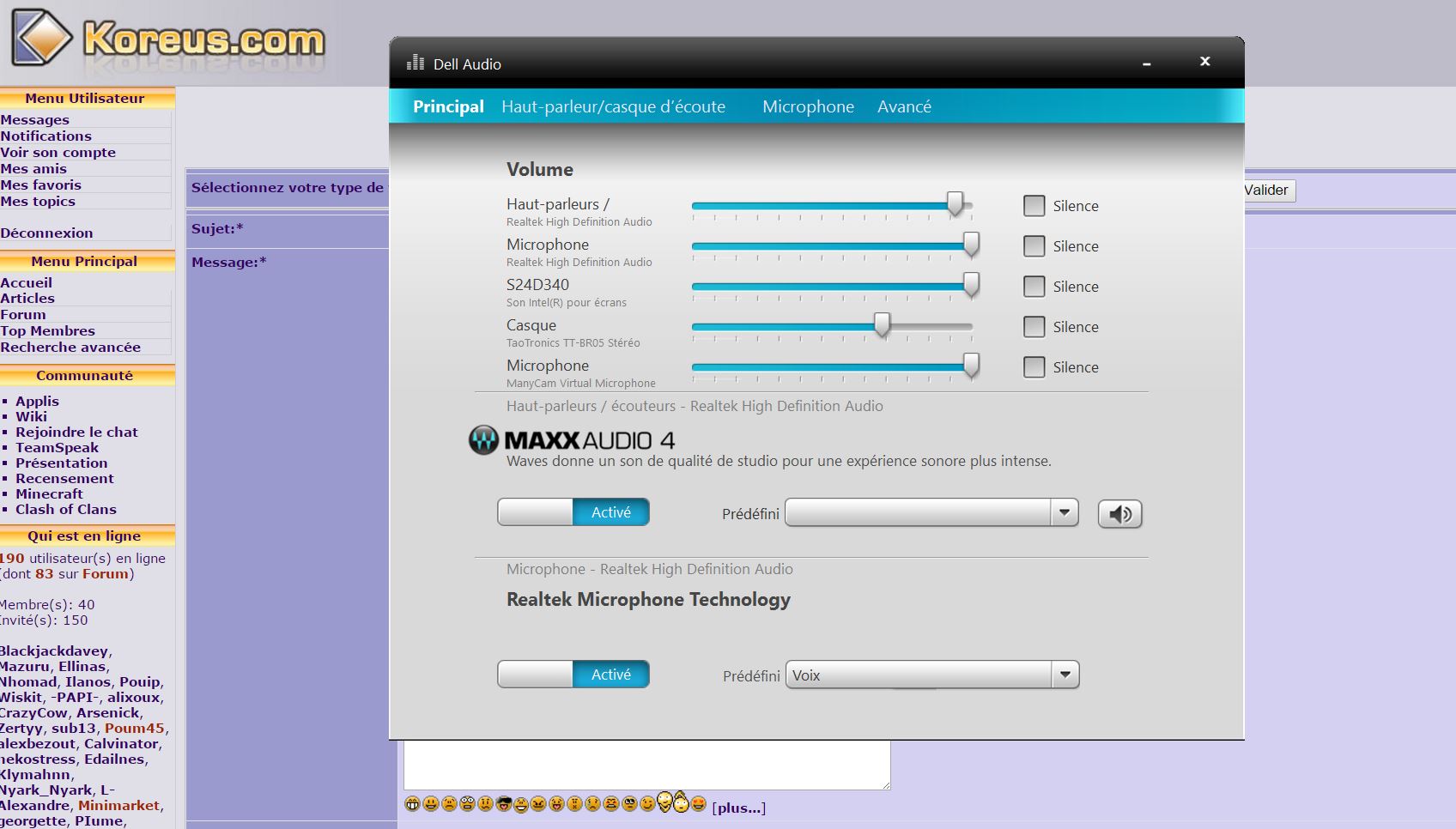Click the S24D340 volume slider handle
Image resolution: width=1456 pixels, height=829 pixels.
(971, 285)
